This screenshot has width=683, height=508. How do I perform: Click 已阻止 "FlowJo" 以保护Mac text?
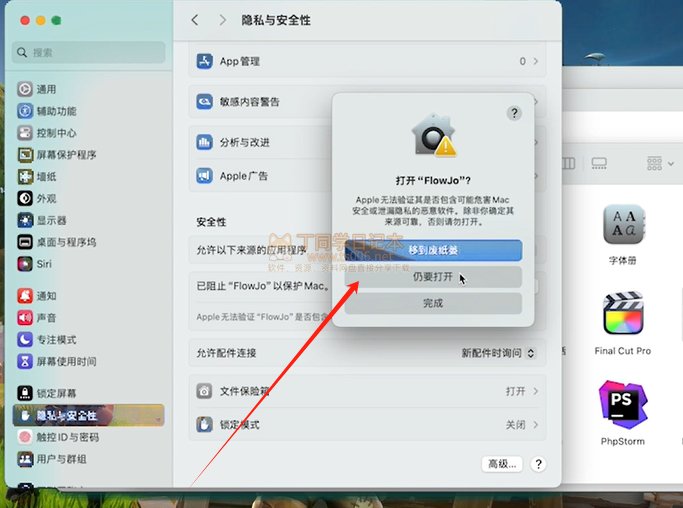click(x=263, y=286)
